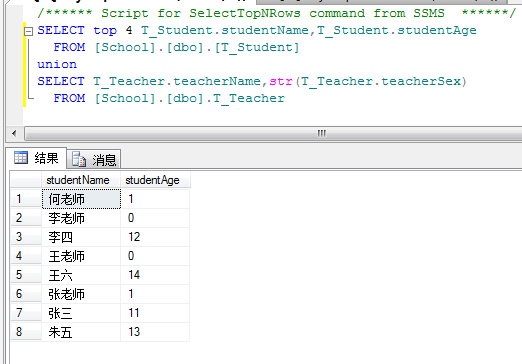The image size is (522, 364).
Task: Click 'top' keyword in first SELECT
Action: (105, 31)
